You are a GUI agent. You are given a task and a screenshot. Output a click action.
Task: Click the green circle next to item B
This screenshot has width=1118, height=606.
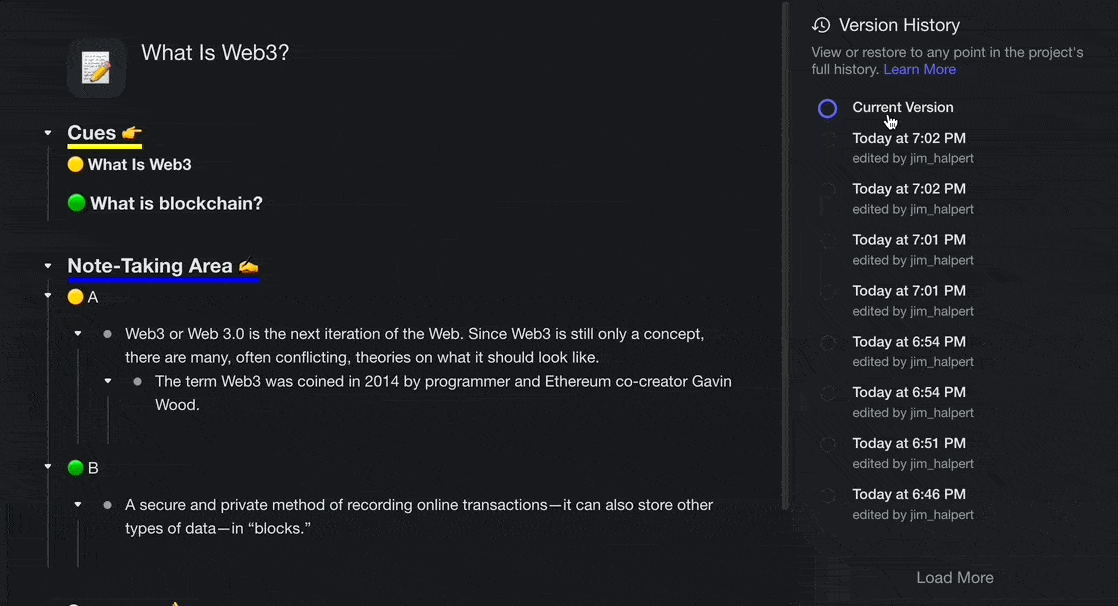(75, 467)
